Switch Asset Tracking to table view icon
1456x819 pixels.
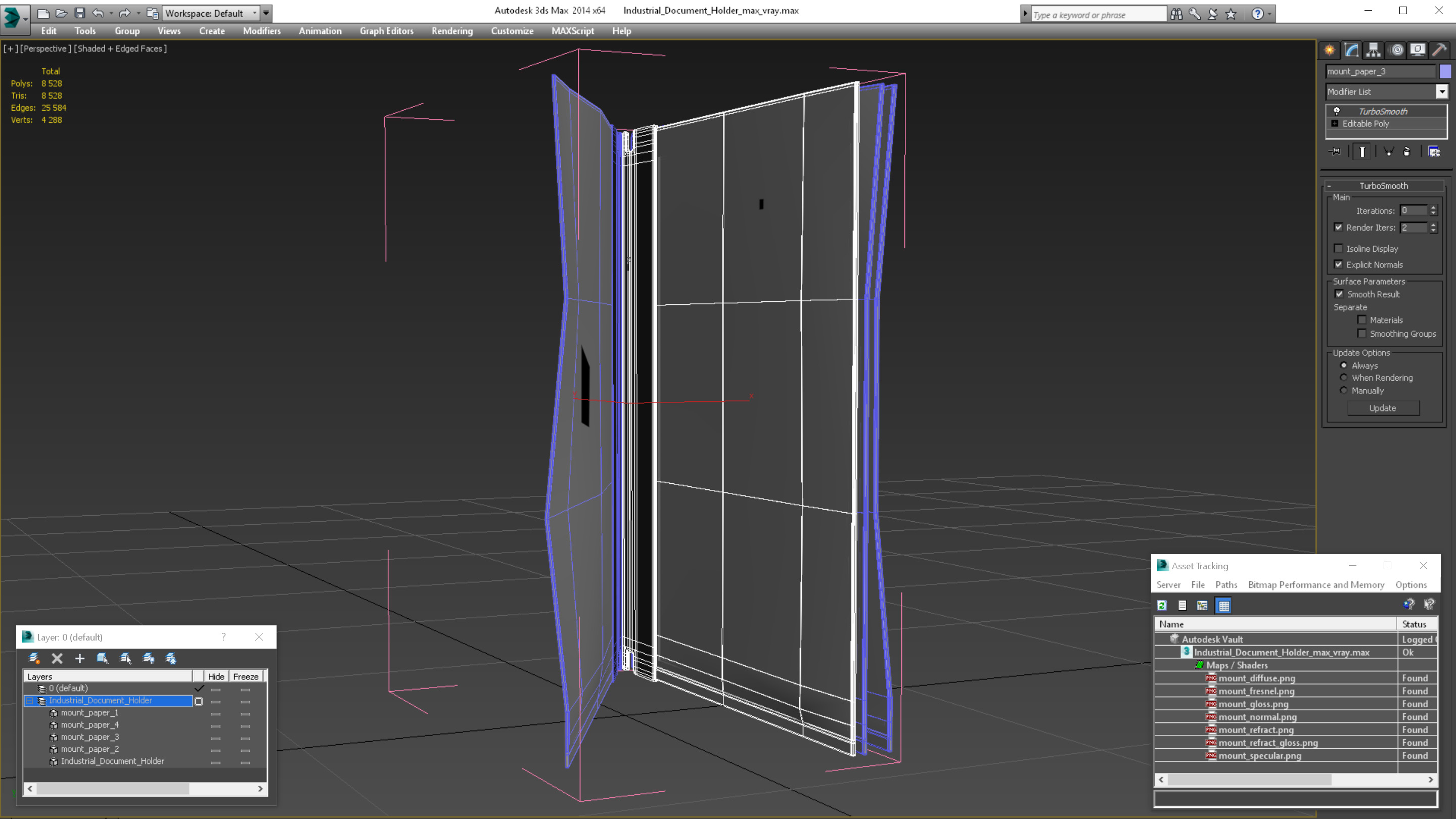1223,605
